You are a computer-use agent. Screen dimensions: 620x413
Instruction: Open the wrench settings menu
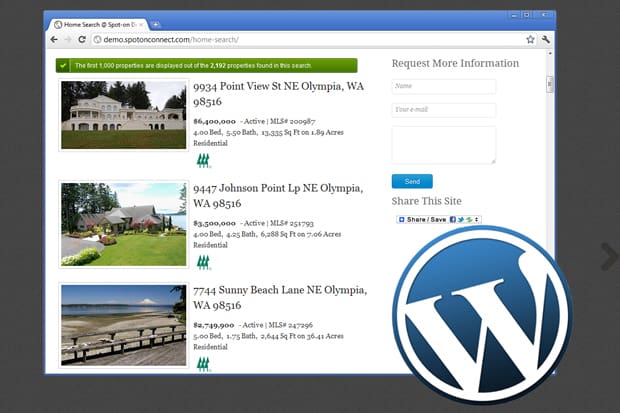[546, 39]
